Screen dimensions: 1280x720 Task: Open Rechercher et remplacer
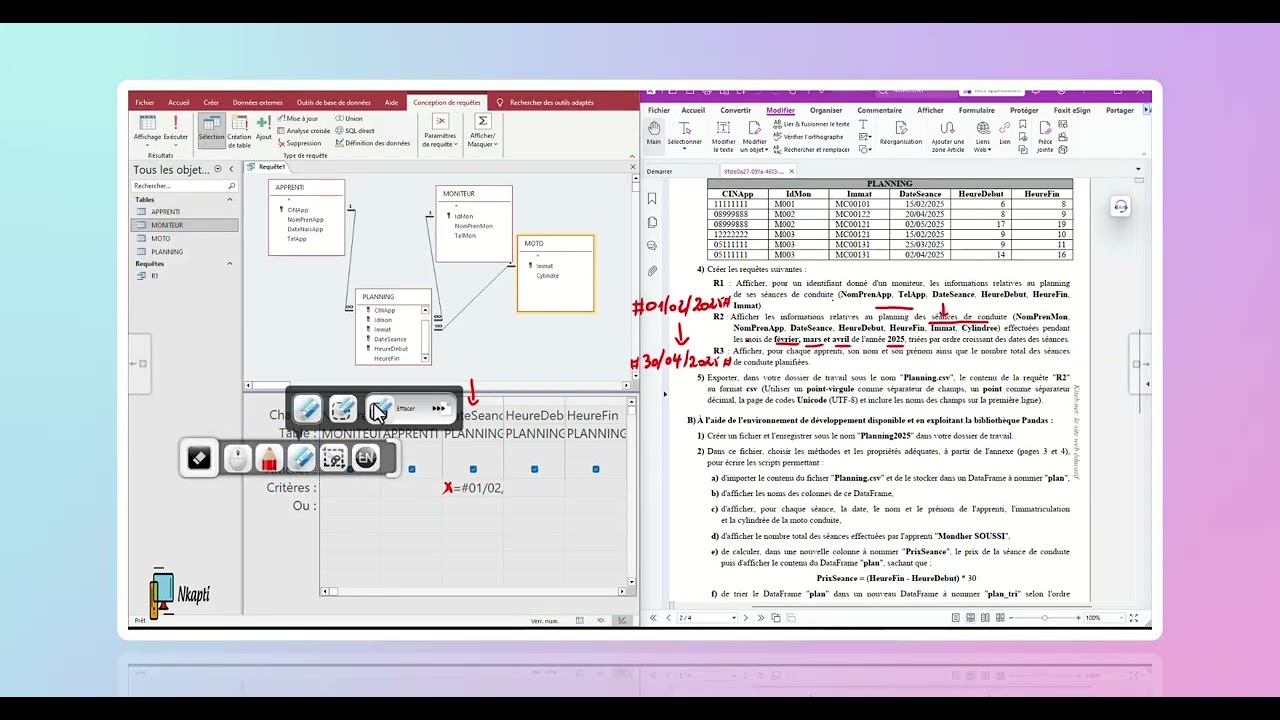tap(811, 150)
